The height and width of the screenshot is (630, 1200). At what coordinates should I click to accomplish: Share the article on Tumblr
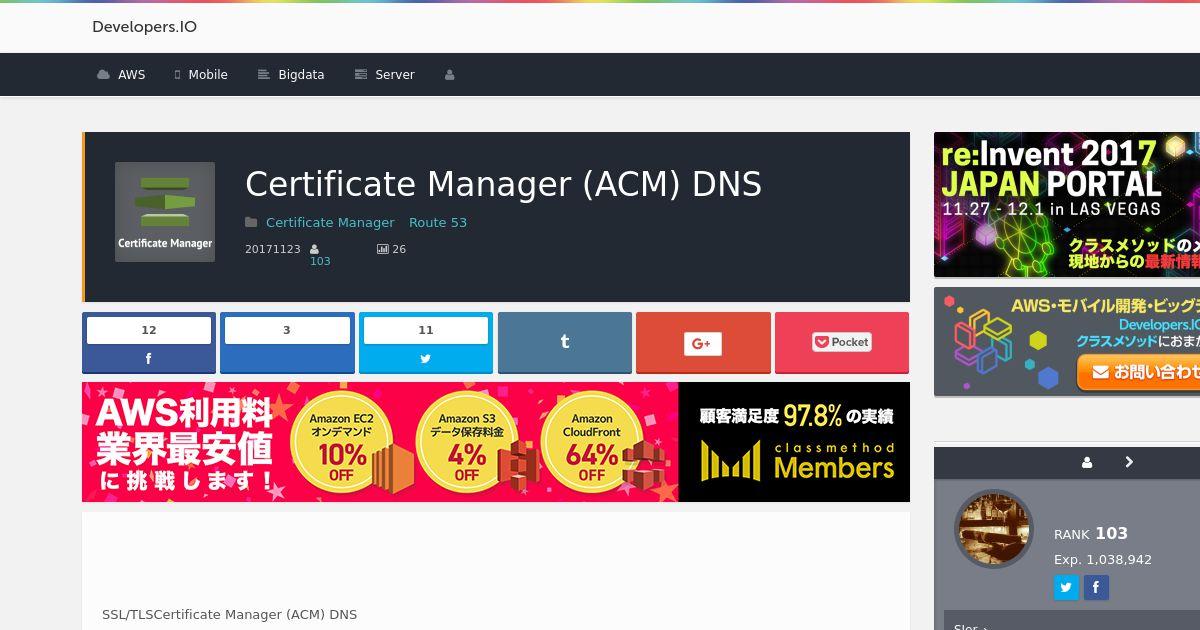click(x=565, y=342)
